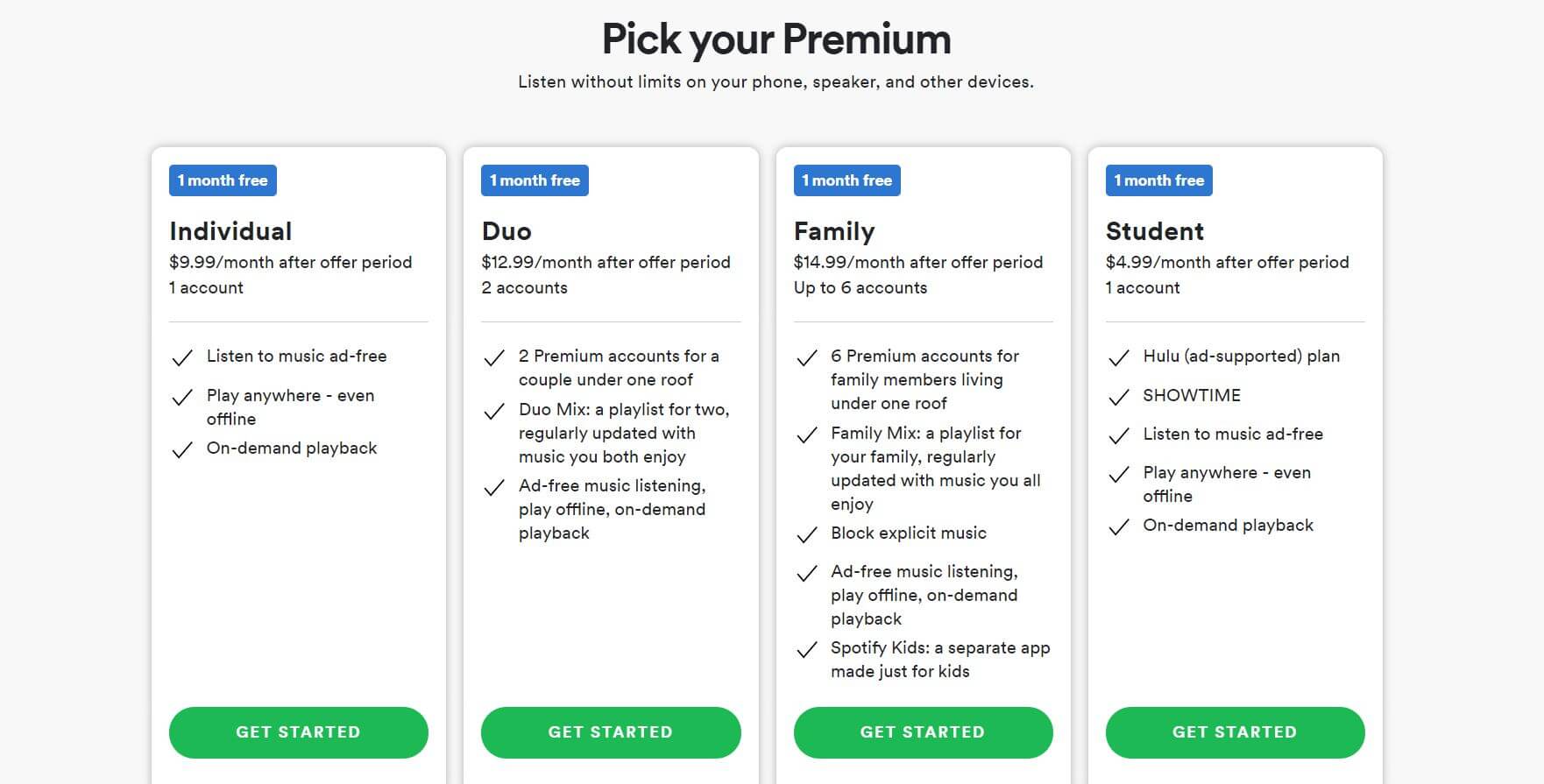Viewport: 1544px width, 784px height.
Task: Click the Family plan's 1 month free badge
Action: [x=846, y=180]
